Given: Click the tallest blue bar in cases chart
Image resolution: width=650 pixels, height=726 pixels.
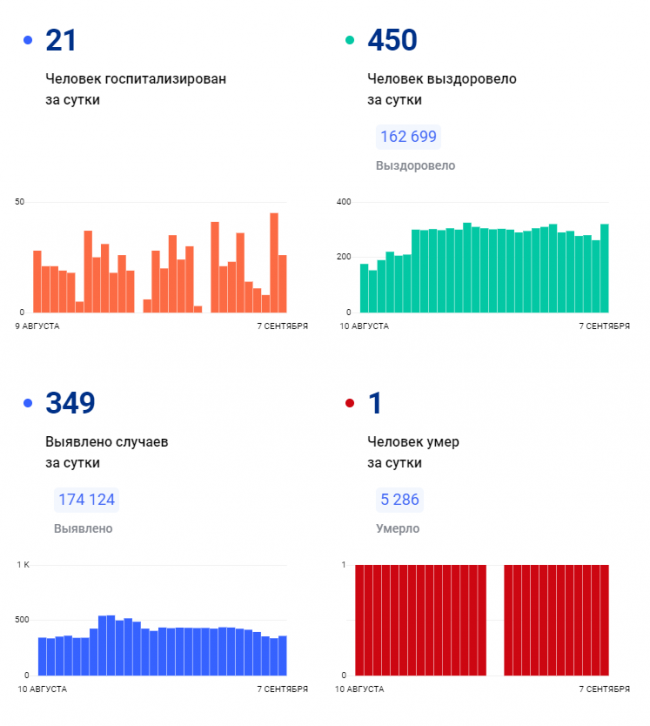Looking at the screenshot, I should [110, 645].
